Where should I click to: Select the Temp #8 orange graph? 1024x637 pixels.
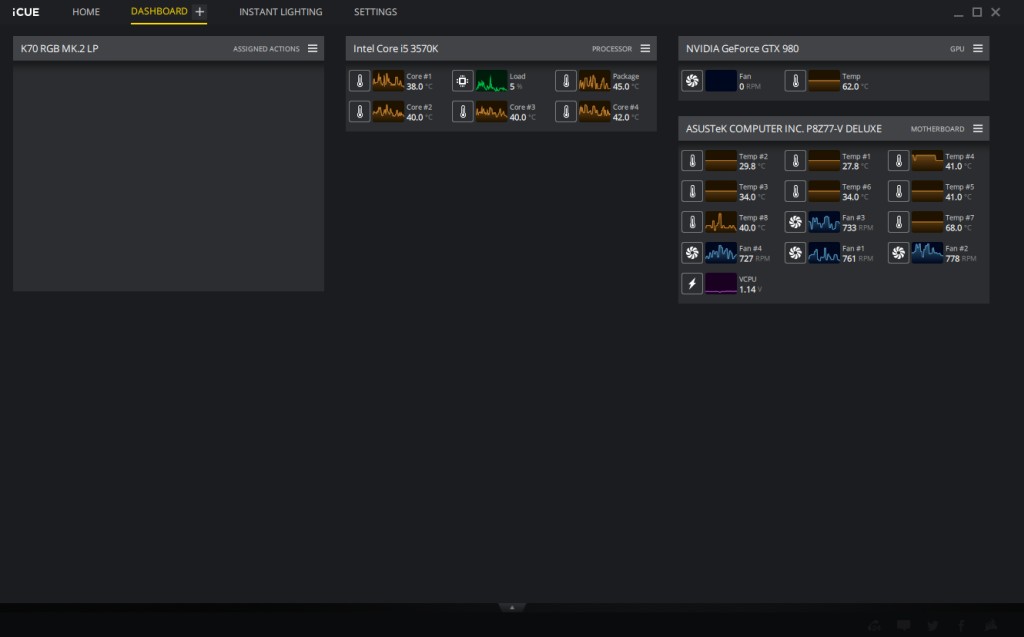coord(720,222)
